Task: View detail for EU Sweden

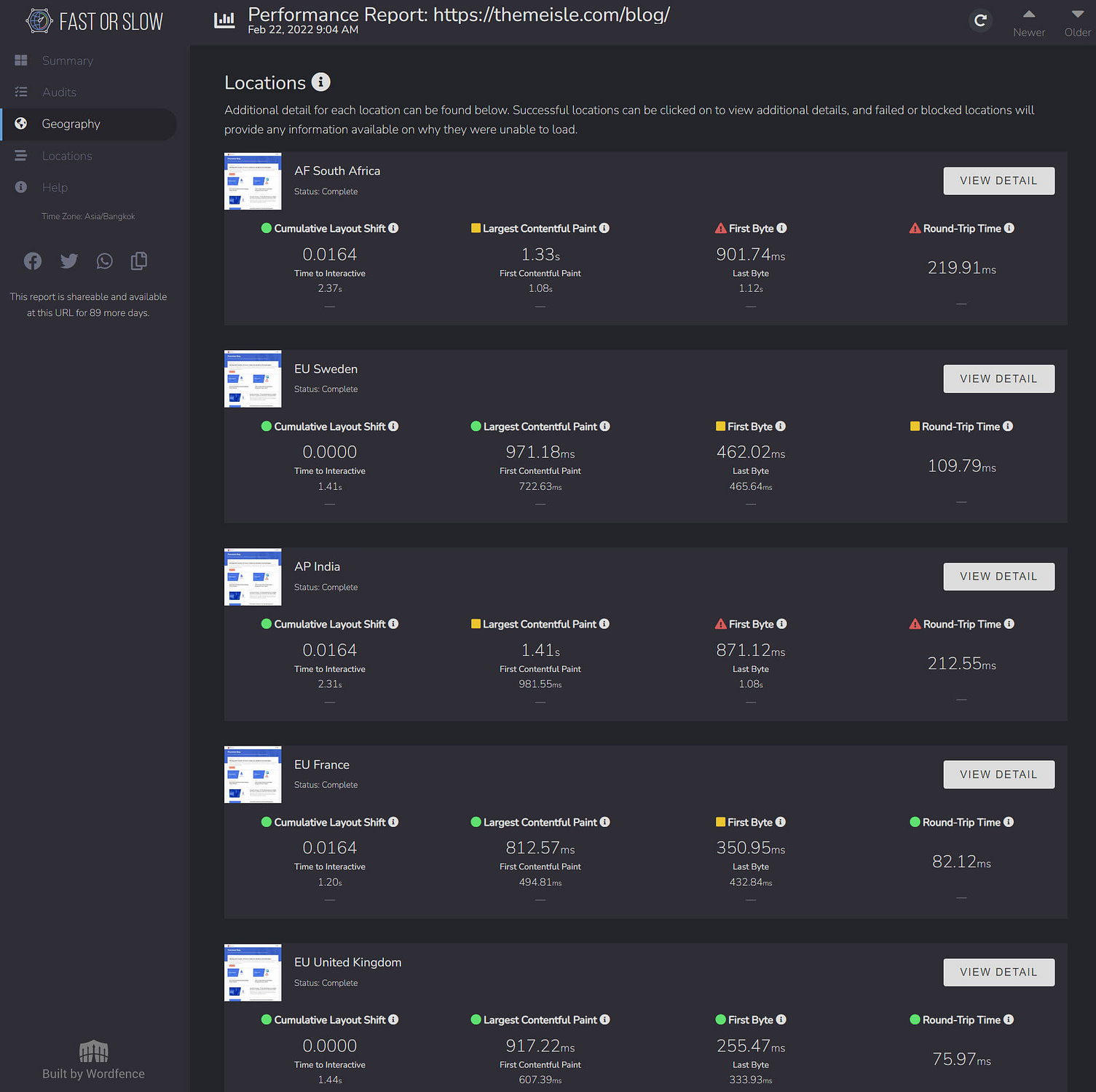Action: 998,379
